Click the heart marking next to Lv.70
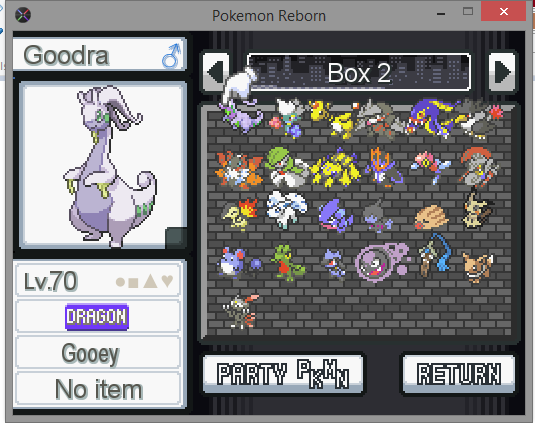The image size is (535, 423). [x=168, y=281]
